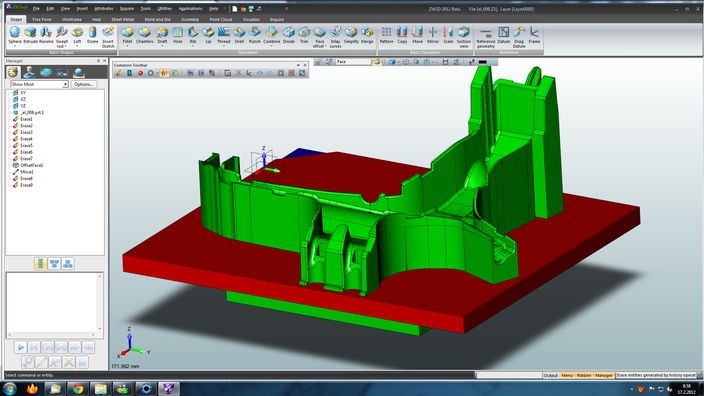Toggle the Manager panel button
The width and height of the screenshot is (704, 396).
click(604, 375)
